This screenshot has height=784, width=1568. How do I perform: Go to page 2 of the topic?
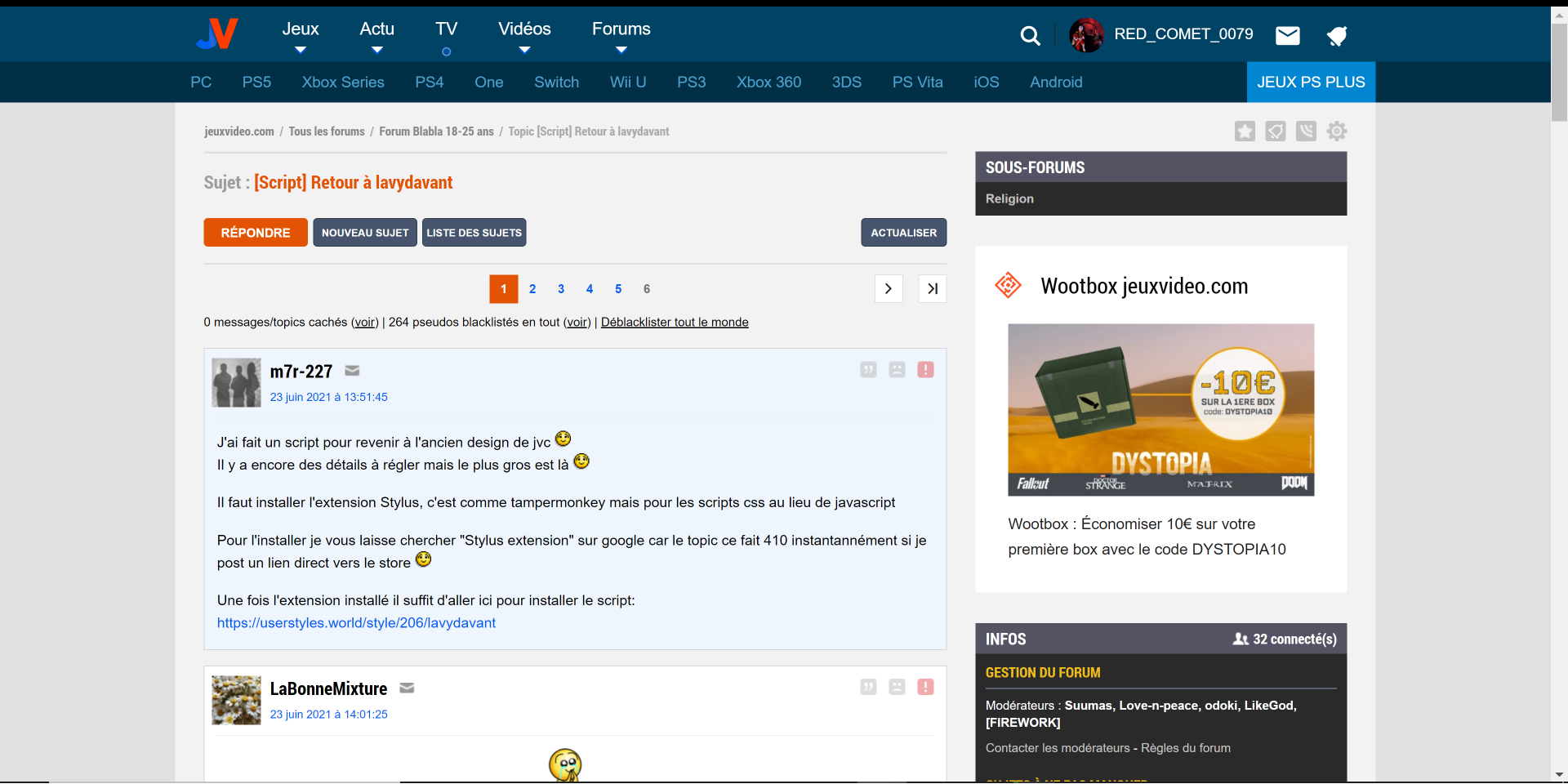(x=532, y=288)
